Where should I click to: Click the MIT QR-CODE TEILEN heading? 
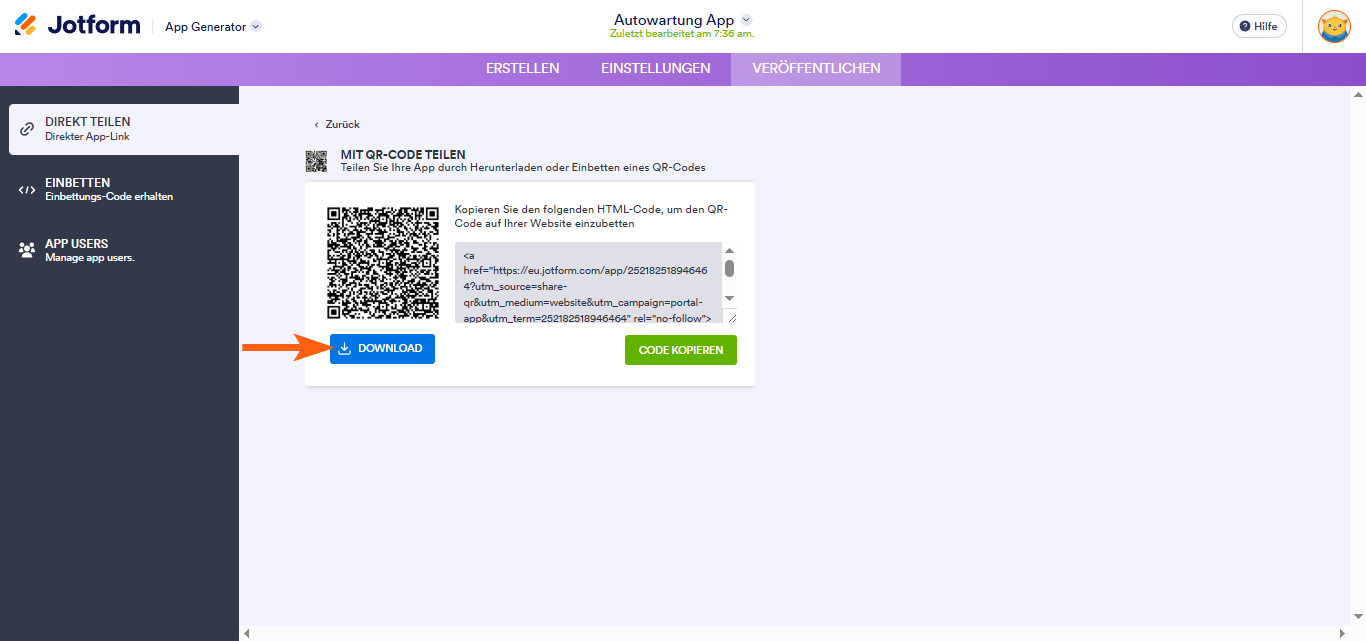pos(403,155)
